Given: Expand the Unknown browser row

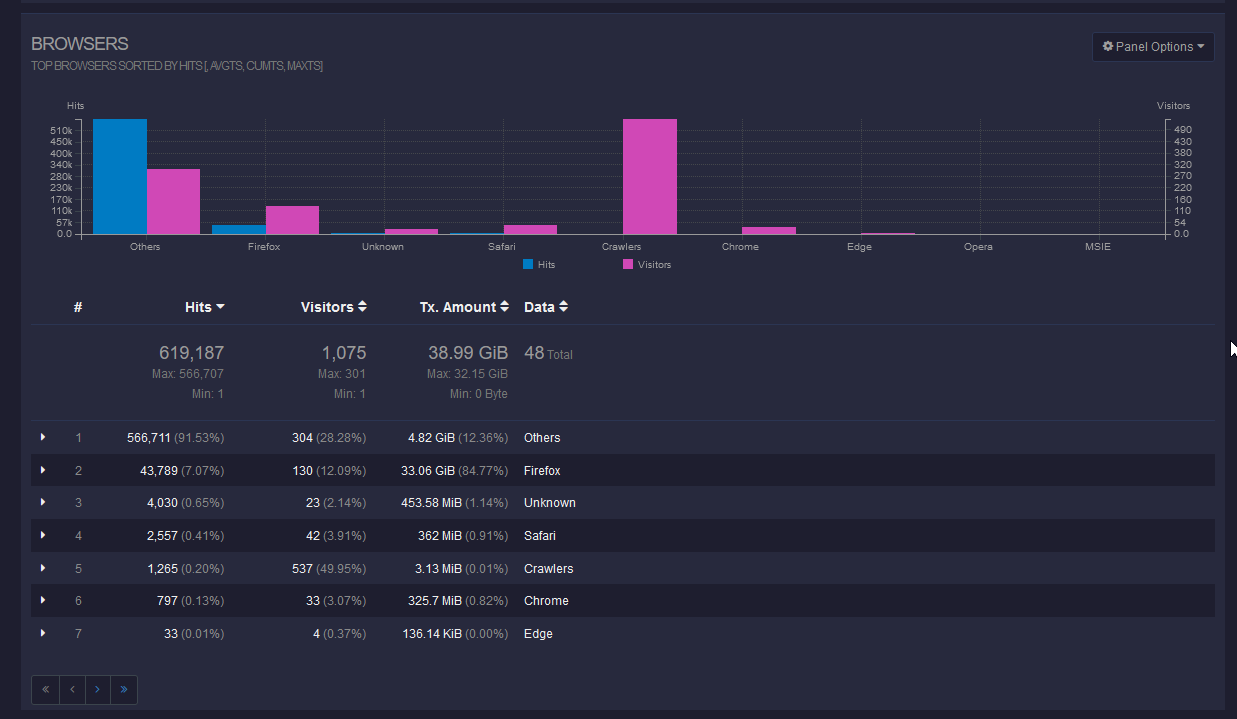Looking at the screenshot, I should pyautogui.click(x=43, y=502).
